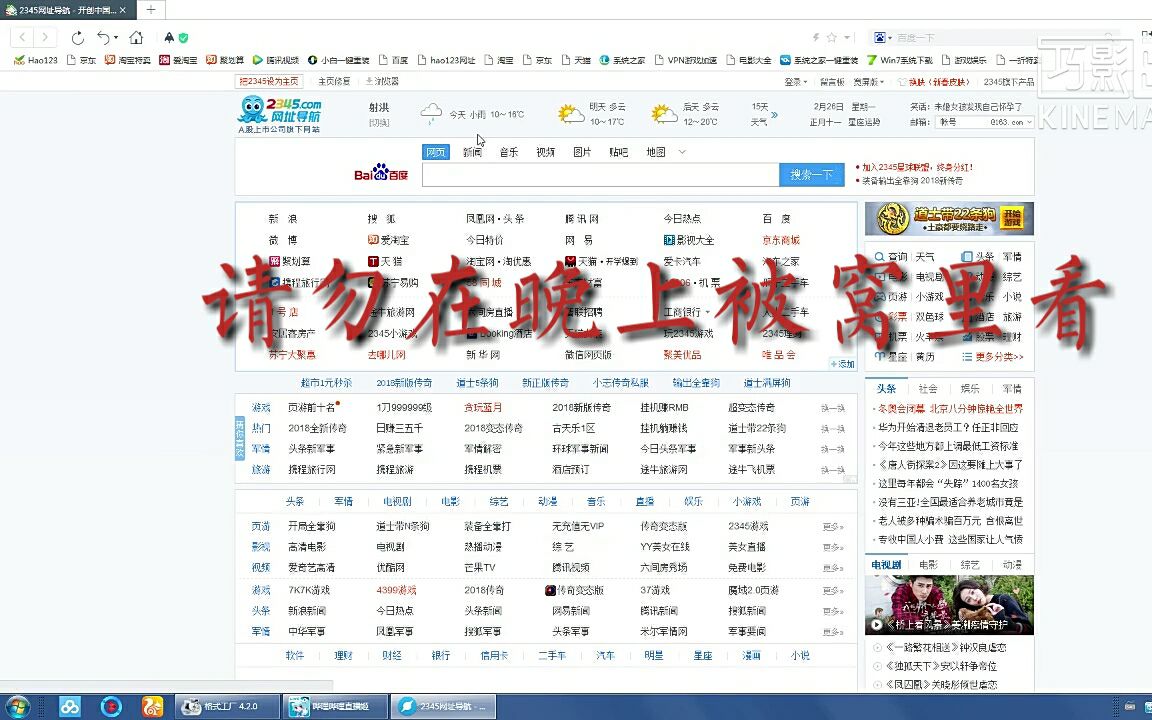
Task: Open the UC browser taskbar icon
Action: [152, 707]
